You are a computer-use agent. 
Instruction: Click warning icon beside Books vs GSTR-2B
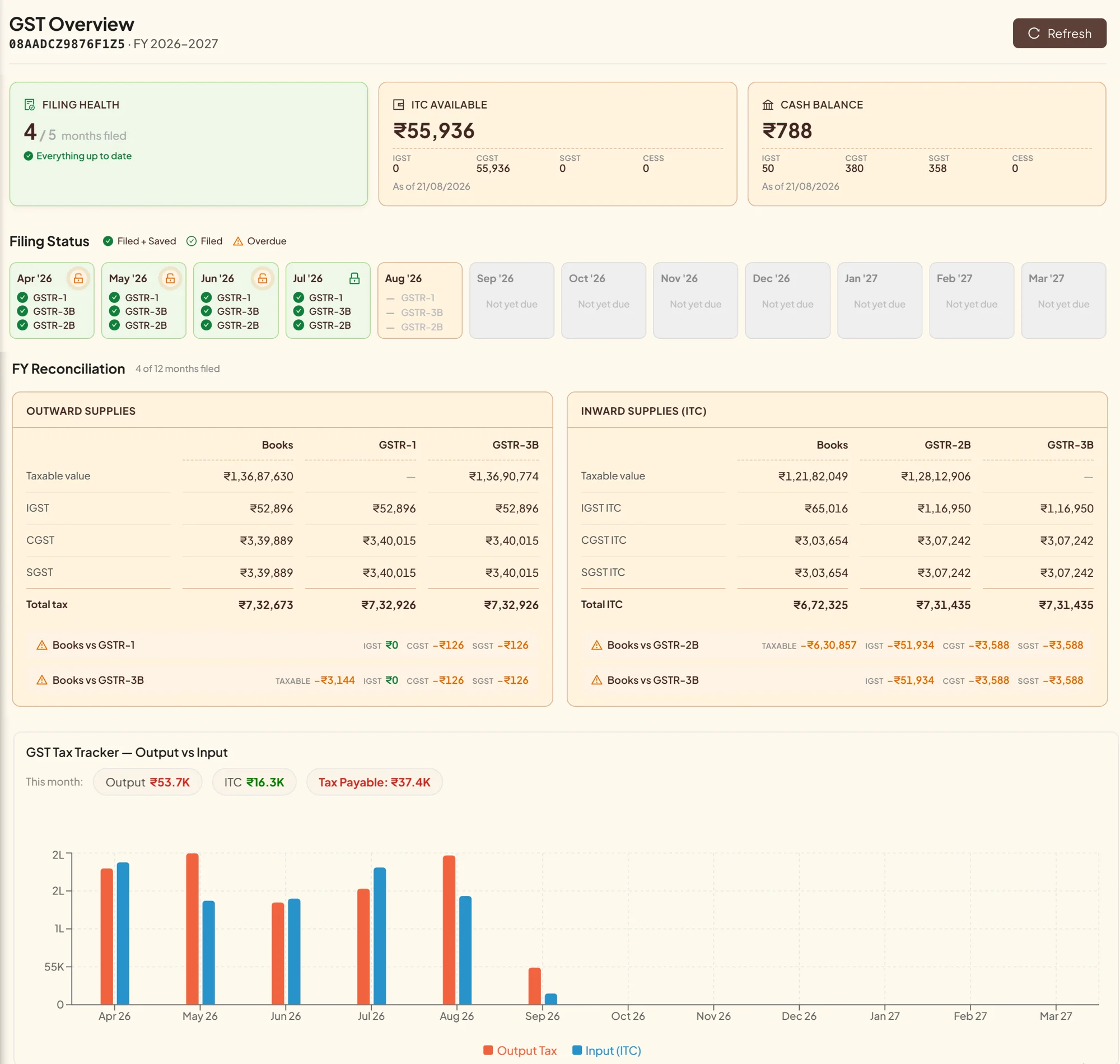point(596,646)
